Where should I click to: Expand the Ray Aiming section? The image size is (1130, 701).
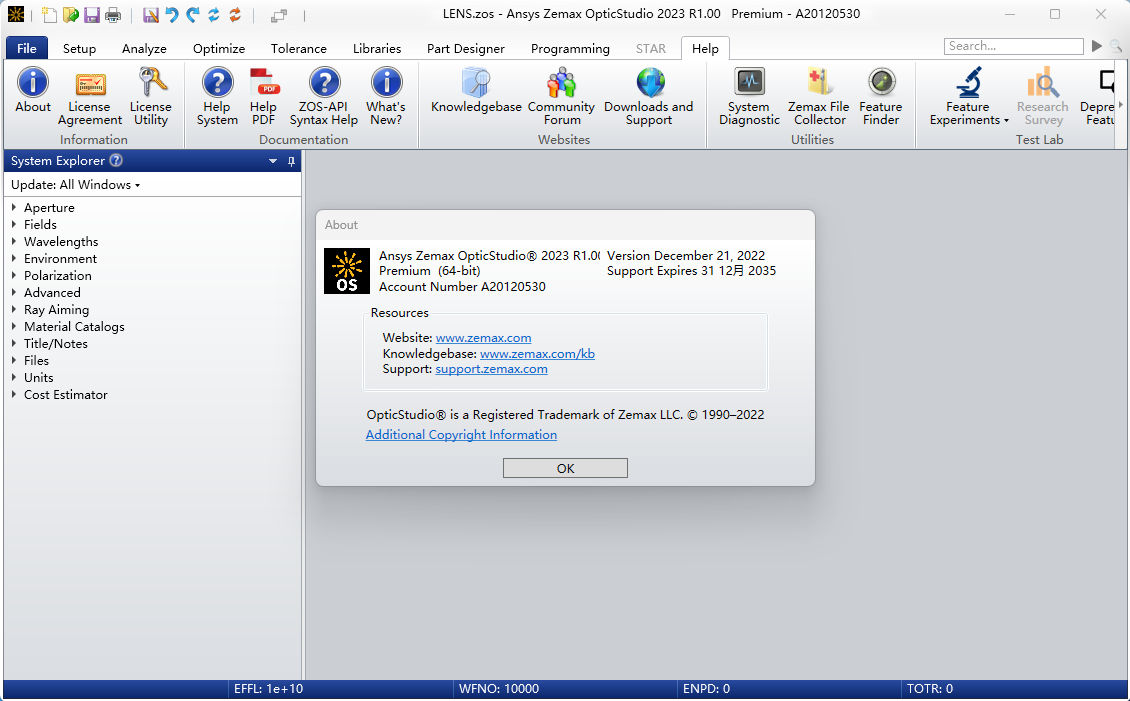(14, 310)
